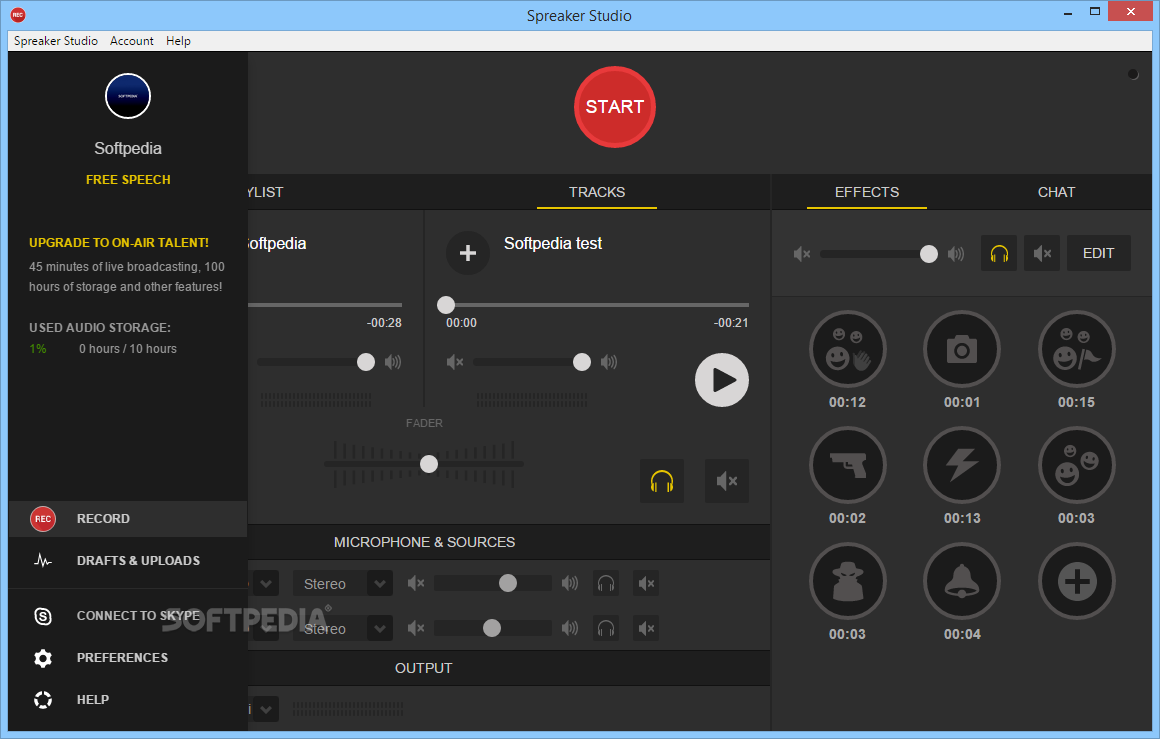
Task: Trigger the camera shutter effect 00:01
Action: (962, 349)
